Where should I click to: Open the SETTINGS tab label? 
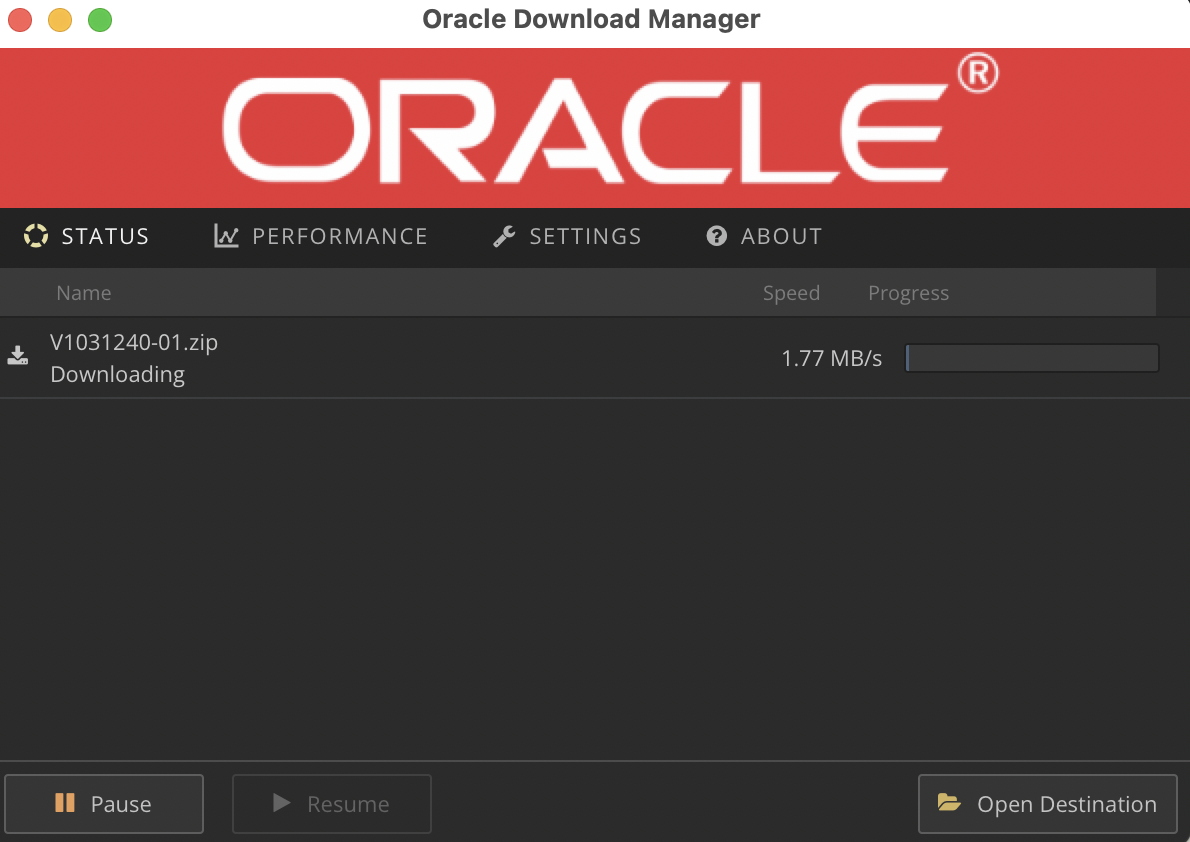tap(585, 236)
